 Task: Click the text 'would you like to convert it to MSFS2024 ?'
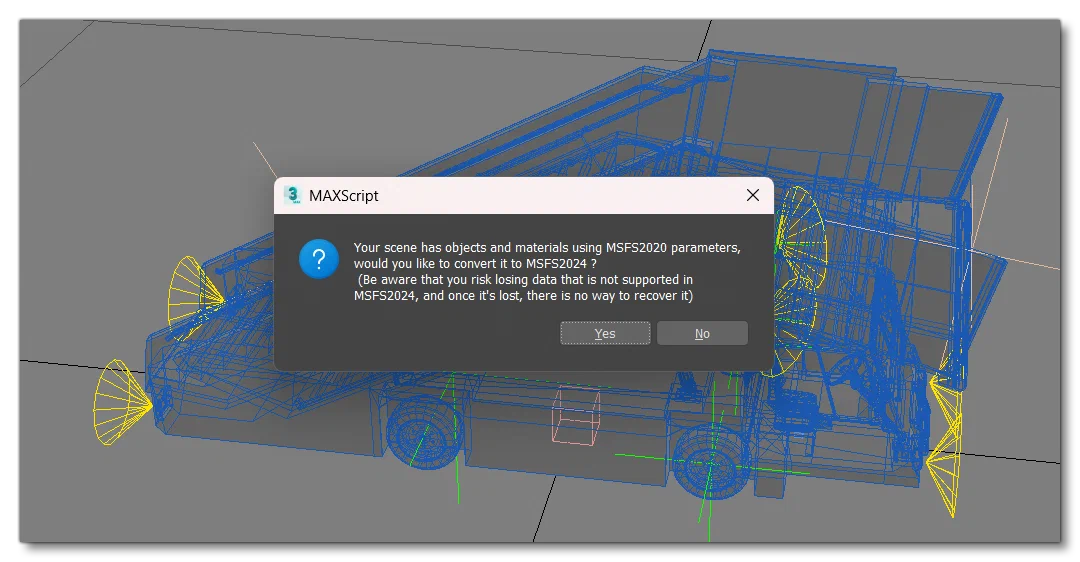[475, 264]
